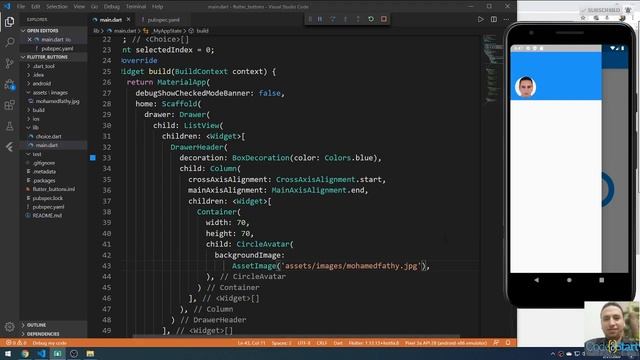The height and width of the screenshot is (360, 640).
Task: Open the Debug menu
Action: click(x=111, y=7)
